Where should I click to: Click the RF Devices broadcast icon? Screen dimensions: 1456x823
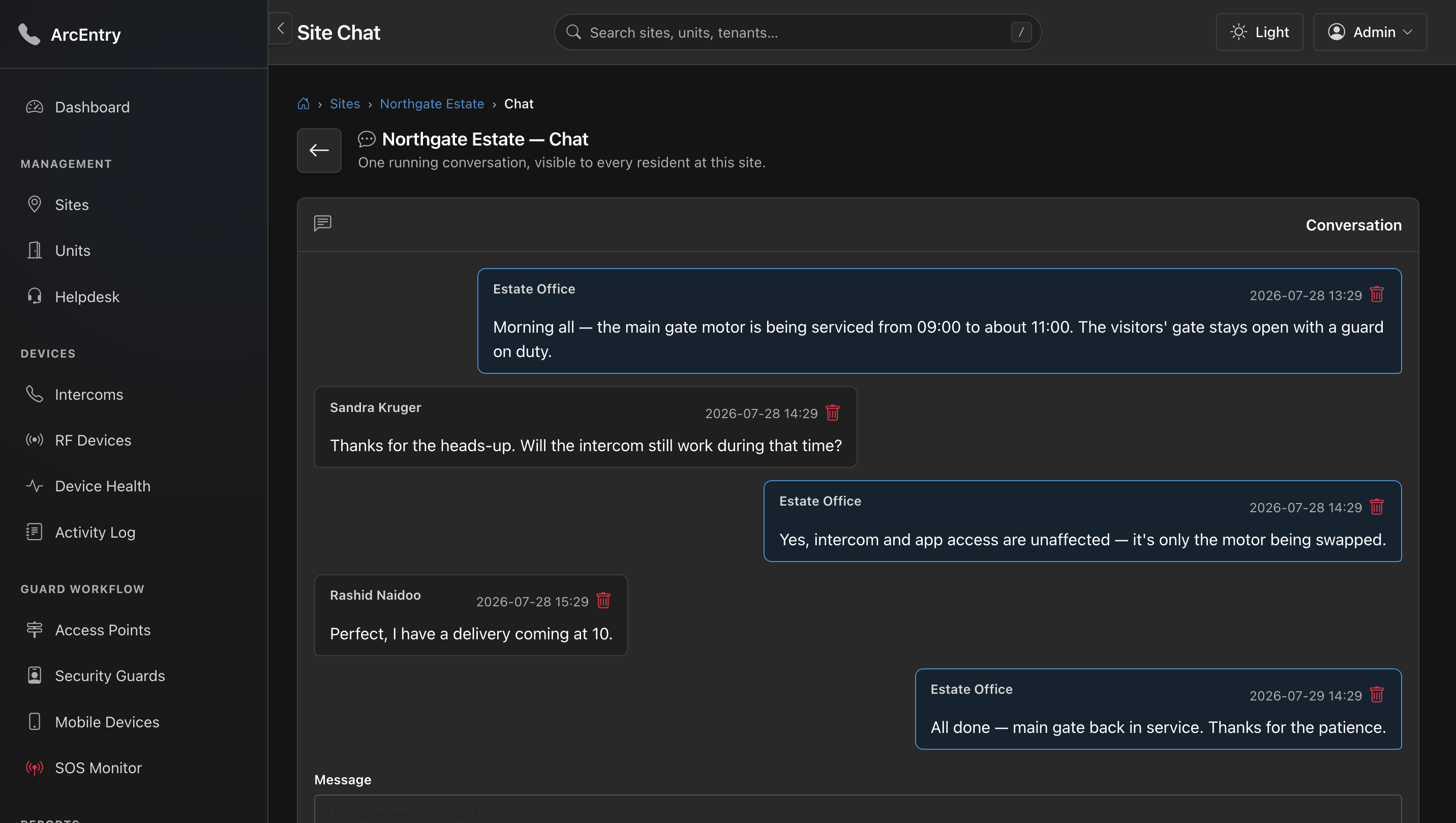tap(35, 439)
